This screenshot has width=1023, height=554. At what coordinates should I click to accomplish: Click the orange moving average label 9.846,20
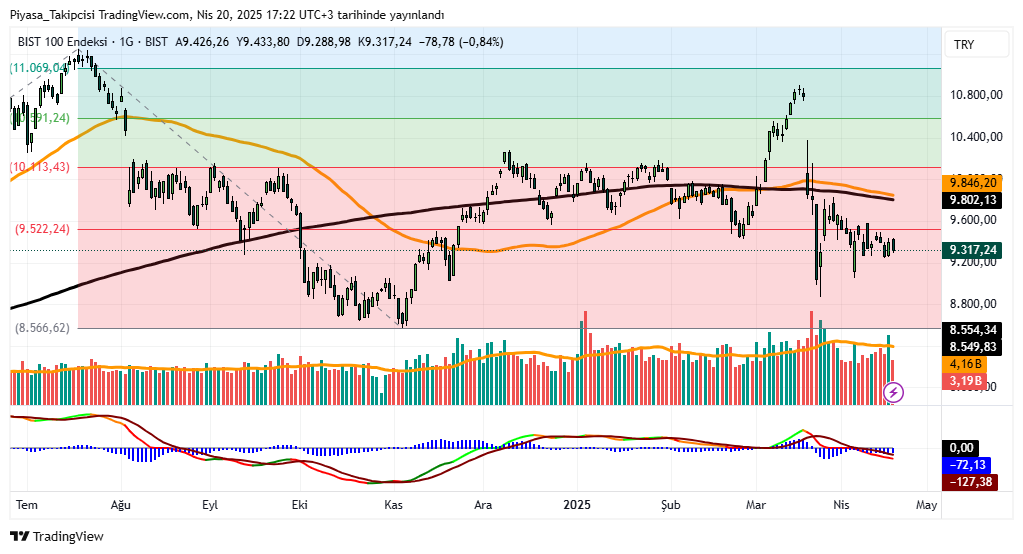pyautogui.click(x=972, y=183)
